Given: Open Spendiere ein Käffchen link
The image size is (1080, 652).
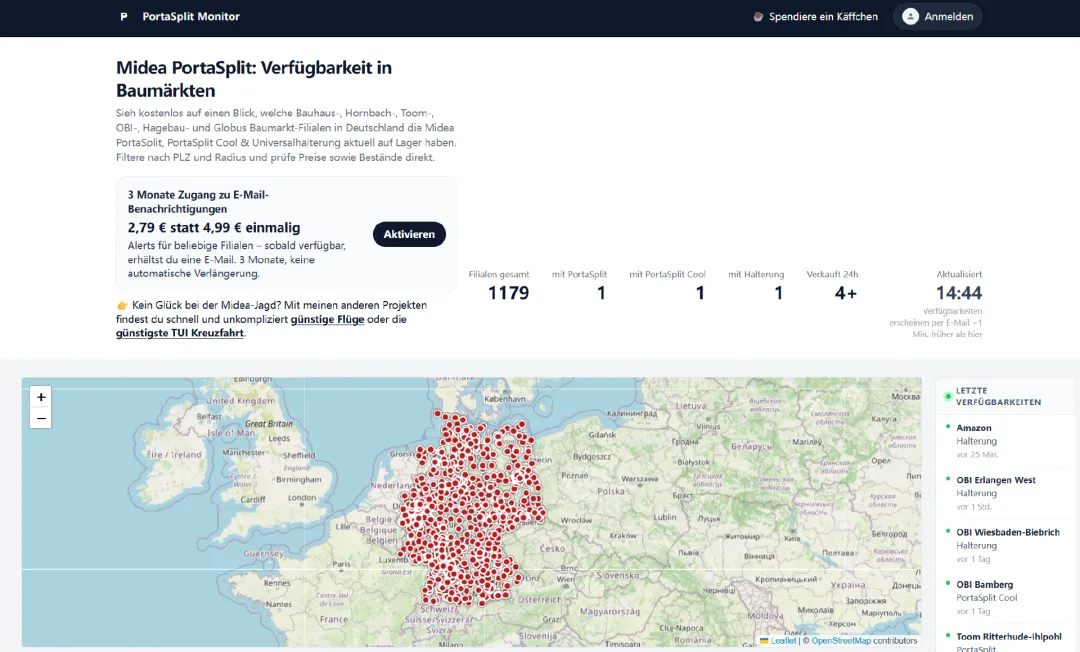Looking at the screenshot, I should (x=816, y=17).
